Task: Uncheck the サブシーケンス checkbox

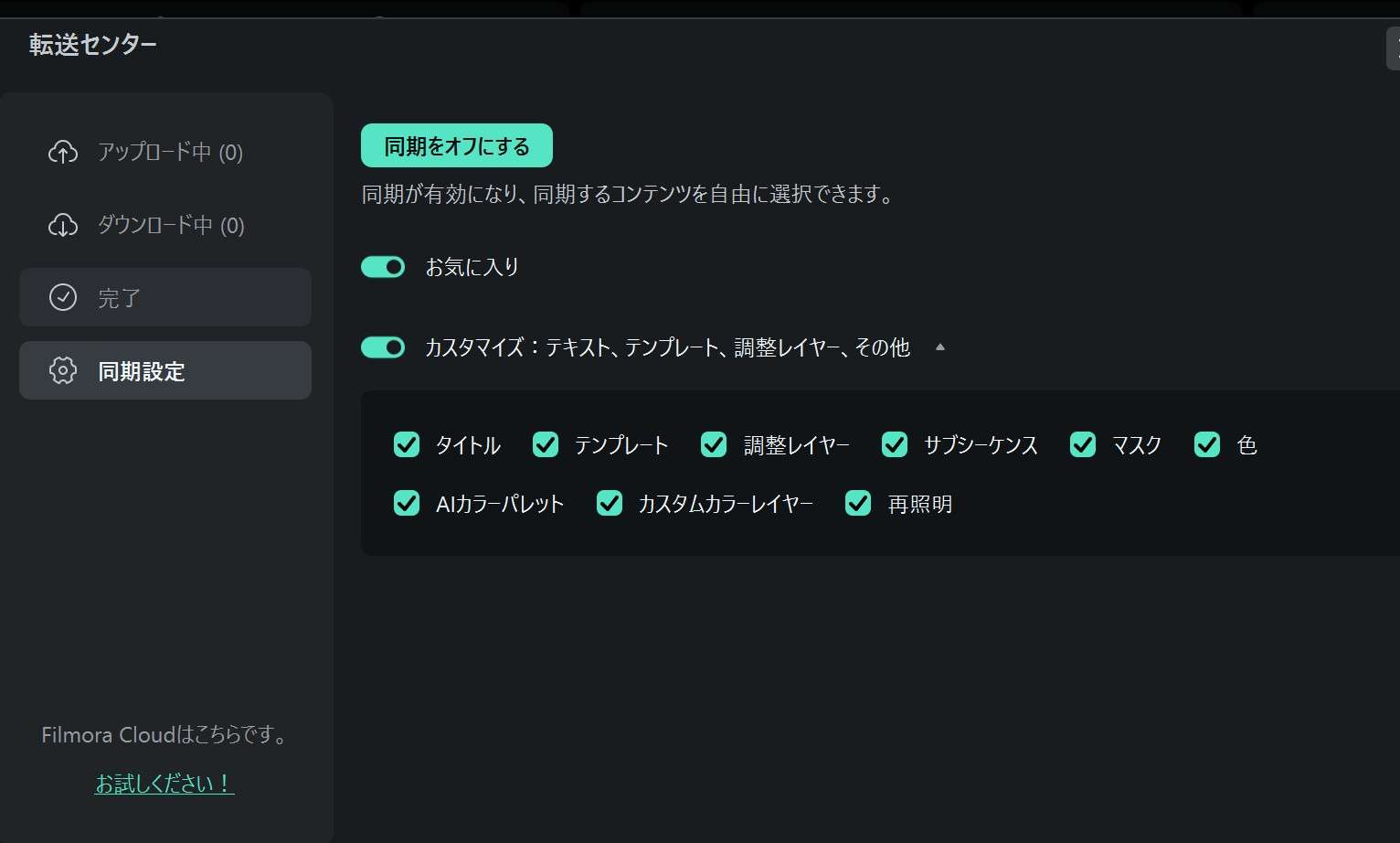Action: [895, 444]
